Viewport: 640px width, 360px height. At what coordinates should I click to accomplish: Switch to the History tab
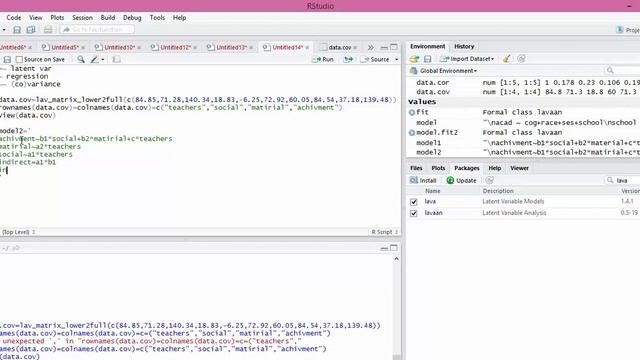click(464, 47)
